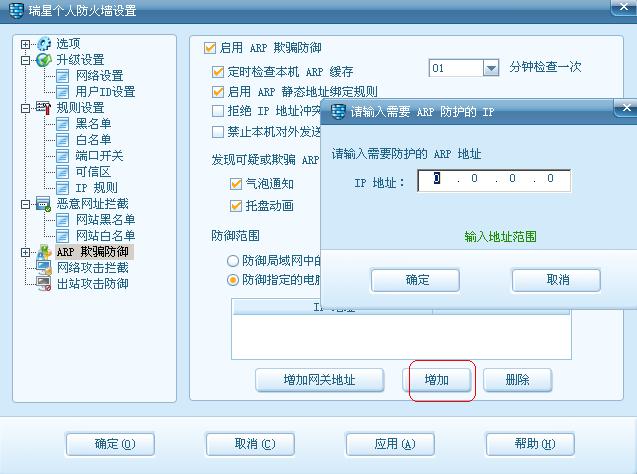This screenshot has width=637, height=474.
Task: Open 网站白名单 in the tree
Action: (x=106, y=236)
